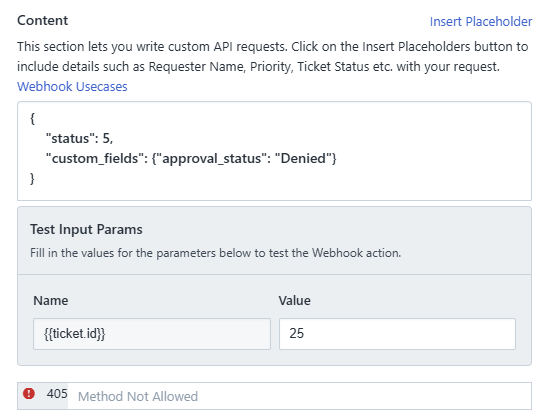552x417 pixels.
Task: Click the opening brace in content editor
Action: tap(32, 119)
